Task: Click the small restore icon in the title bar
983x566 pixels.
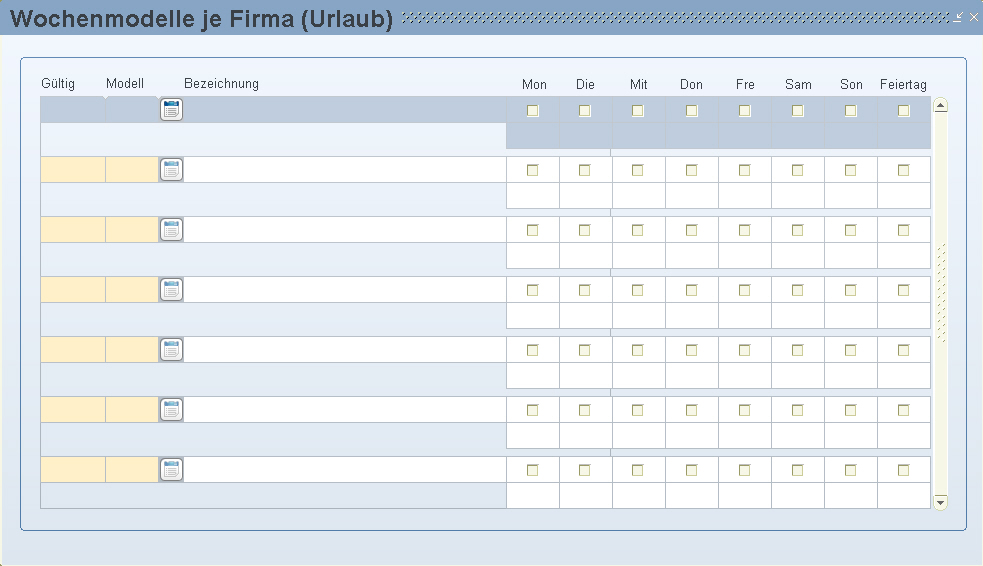Action: (x=958, y=17)
